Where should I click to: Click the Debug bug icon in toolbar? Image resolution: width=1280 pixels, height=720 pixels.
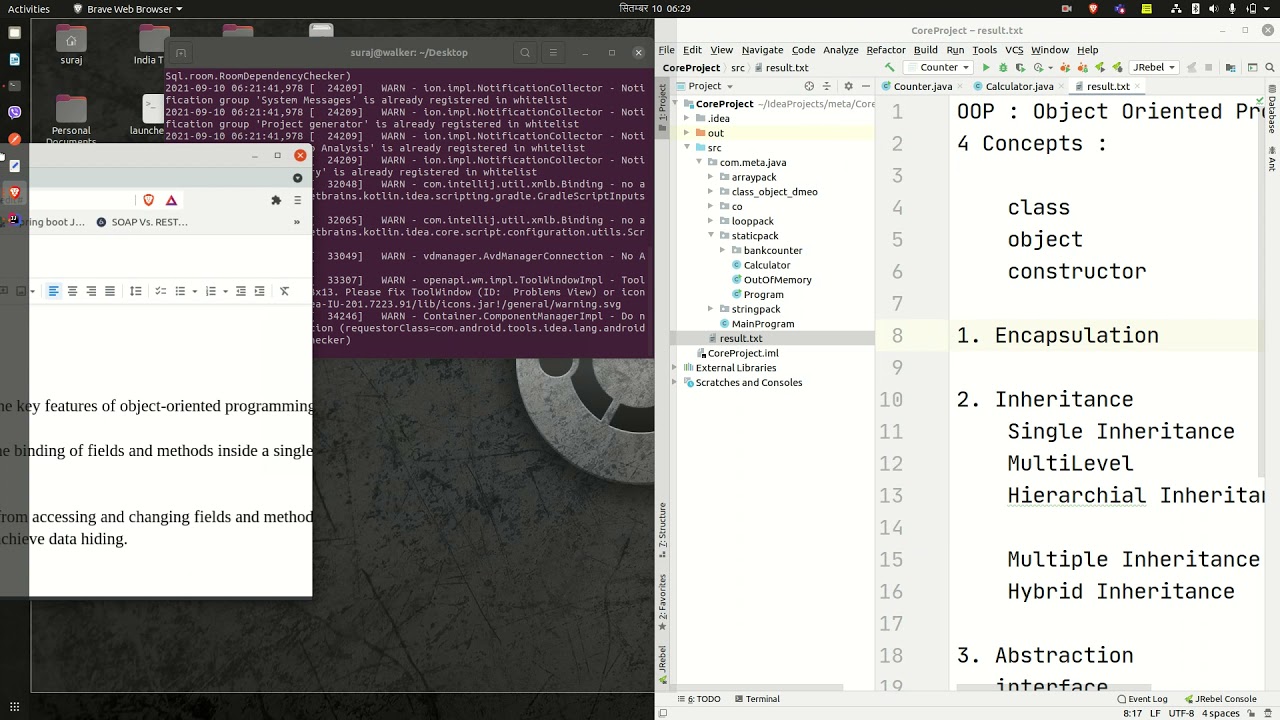(x=1003, y=68)
